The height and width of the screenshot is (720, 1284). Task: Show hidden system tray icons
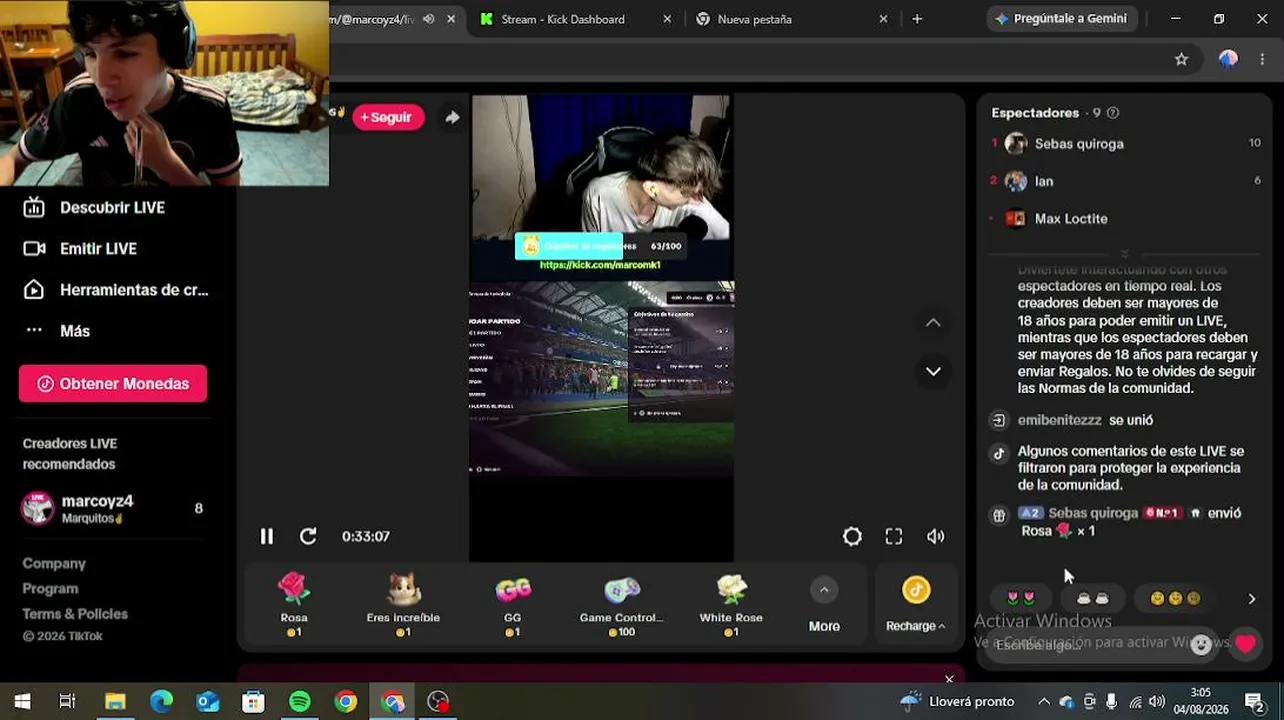point(1043,702)
